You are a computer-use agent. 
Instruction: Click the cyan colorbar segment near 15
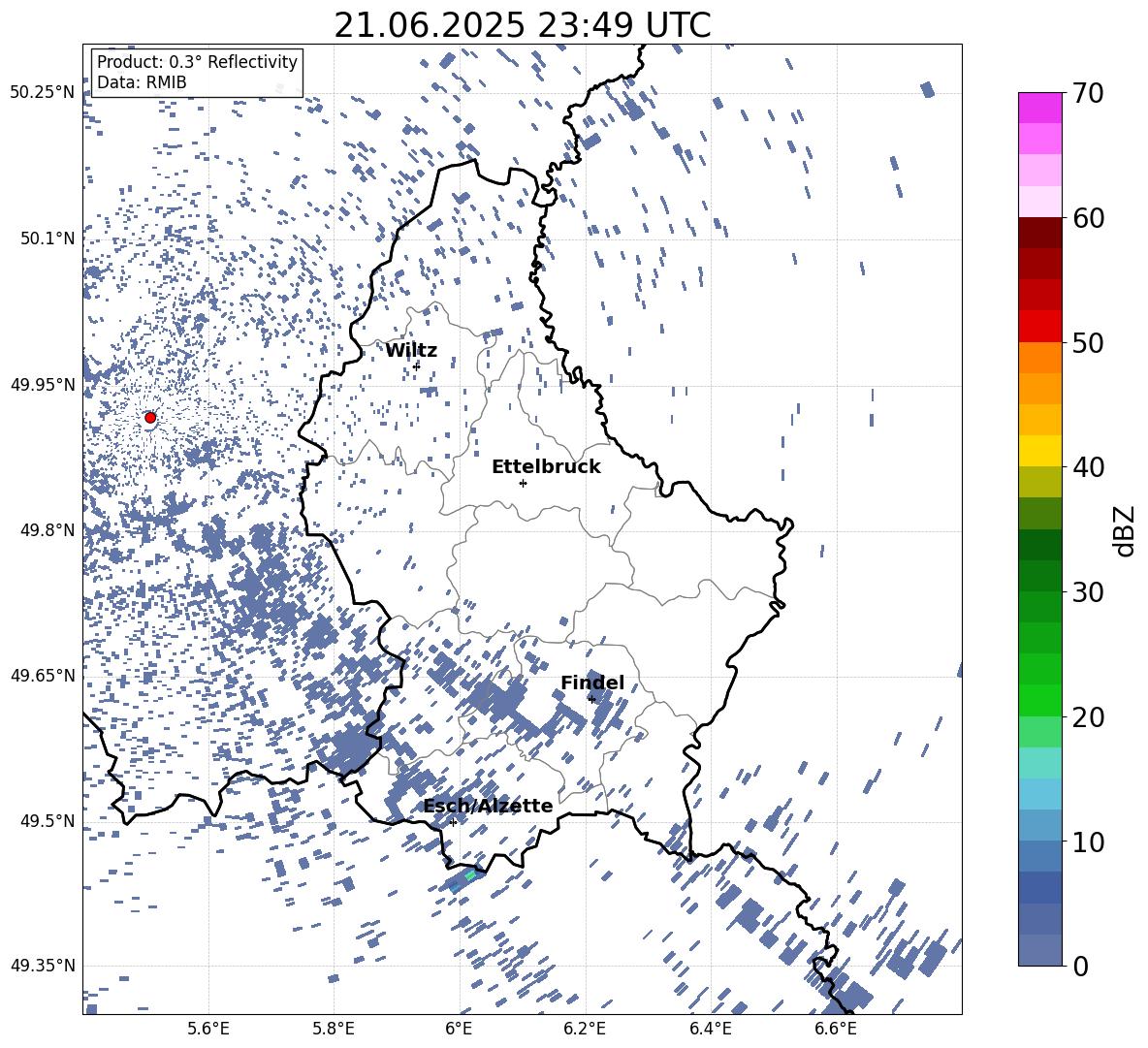pos(1039,763)
